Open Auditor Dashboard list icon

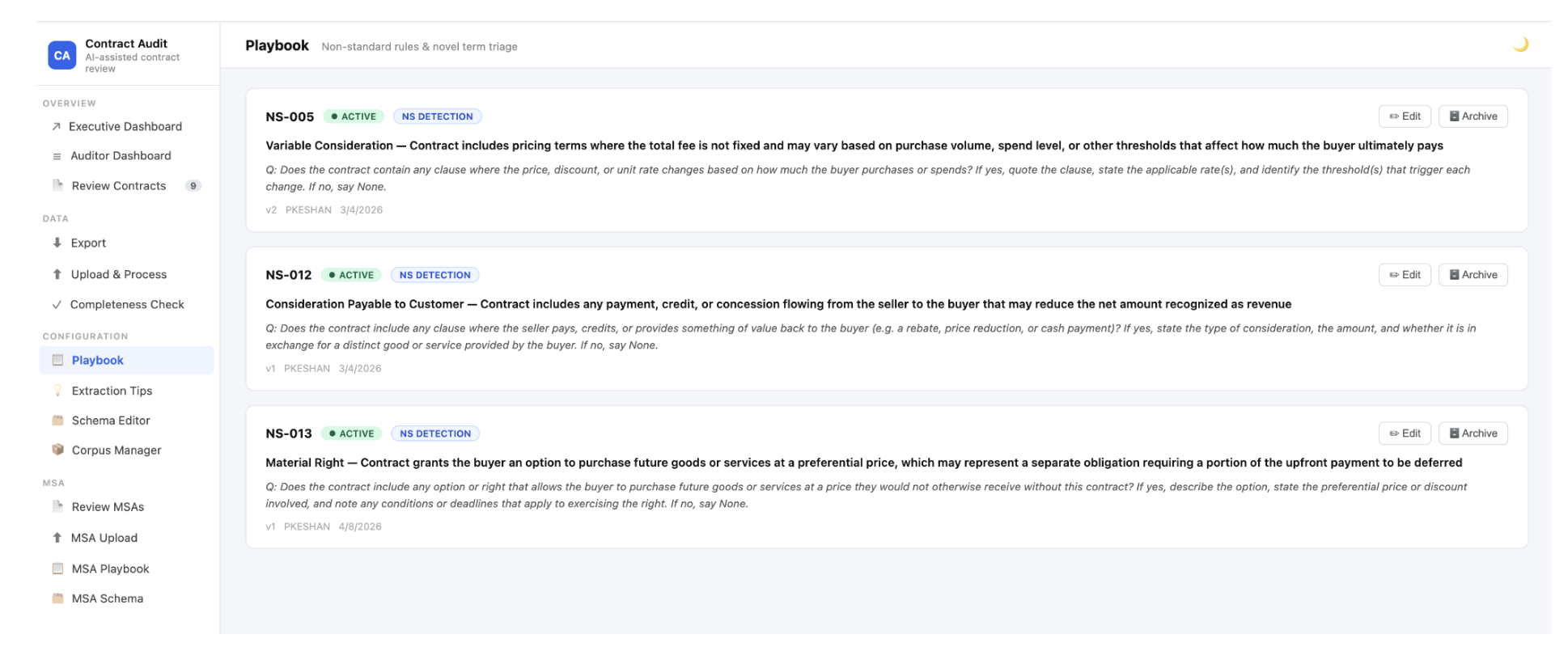point(57,156)
